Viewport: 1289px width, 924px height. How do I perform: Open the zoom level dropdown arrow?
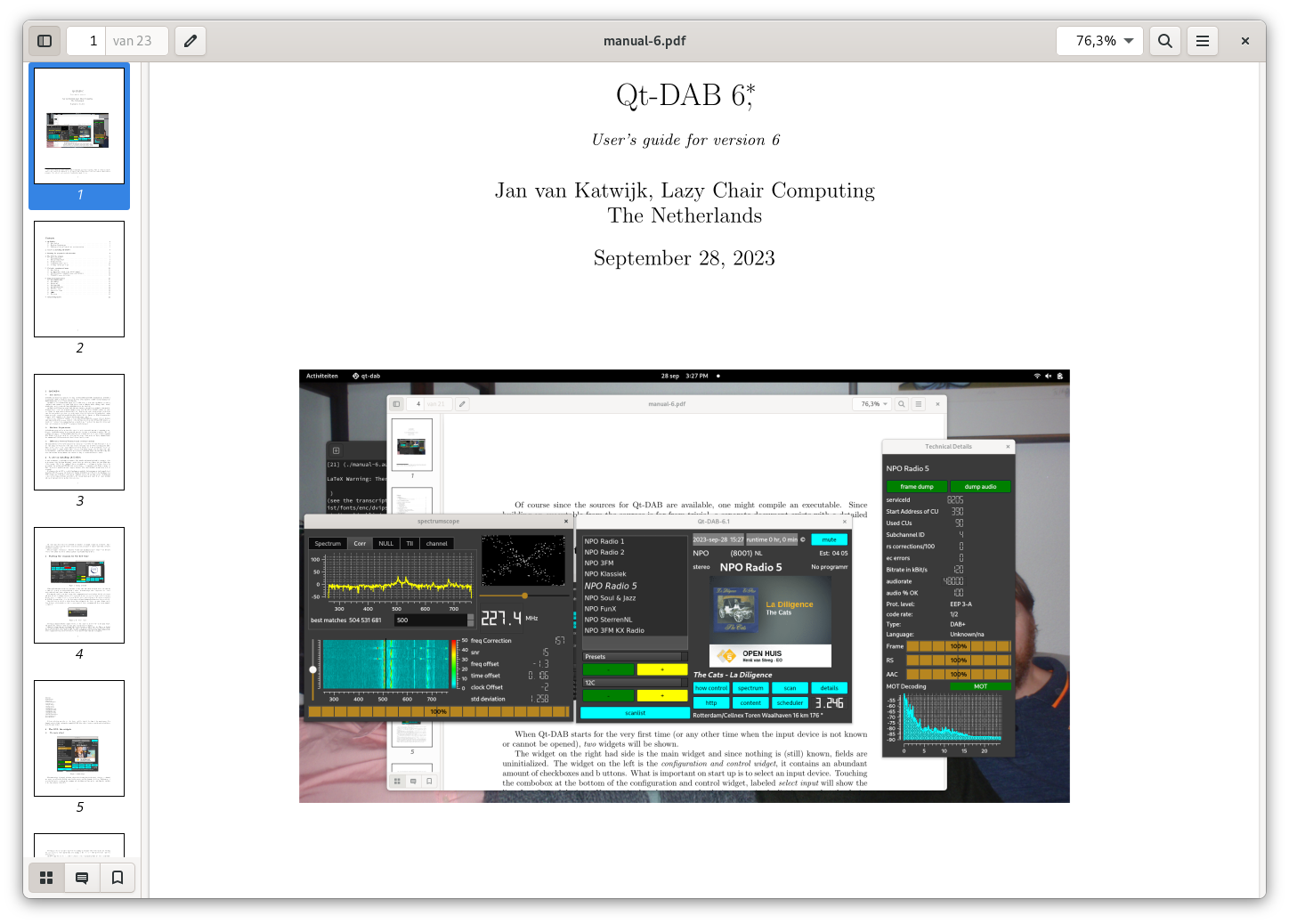(x=1129, y=41)
